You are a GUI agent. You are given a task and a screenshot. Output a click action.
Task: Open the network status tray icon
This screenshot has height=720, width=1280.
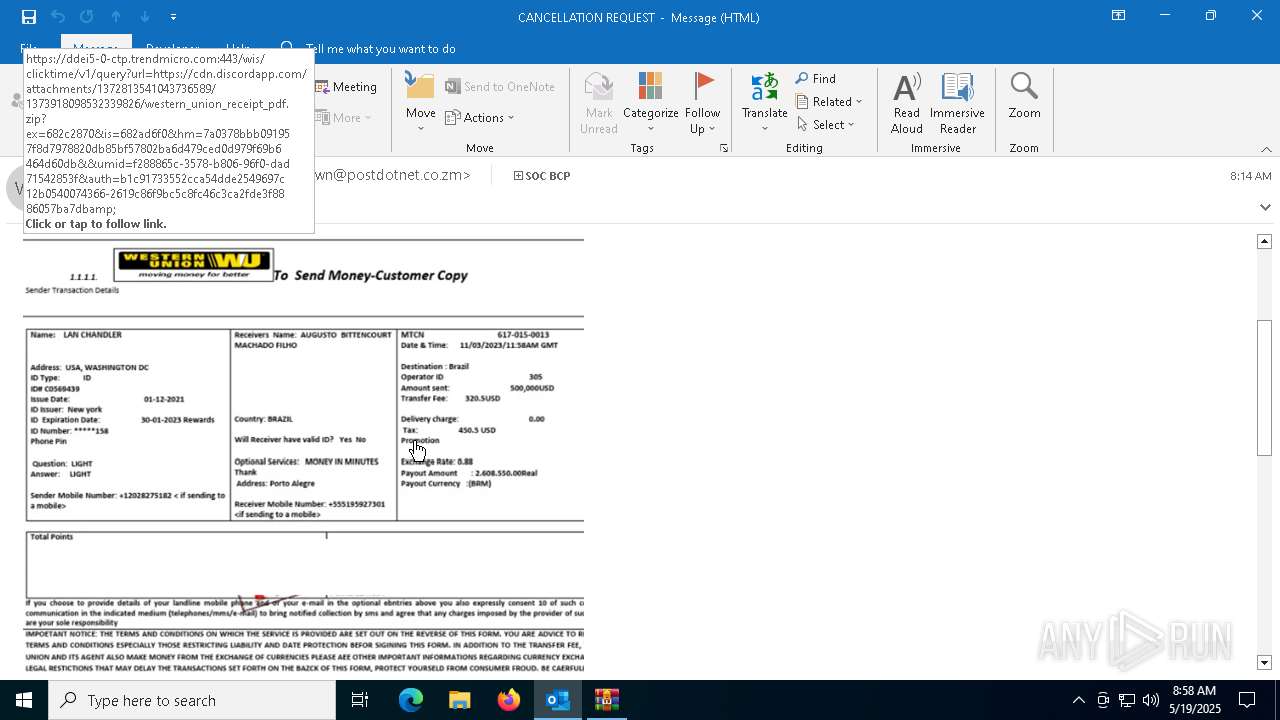coord(1127,700)
